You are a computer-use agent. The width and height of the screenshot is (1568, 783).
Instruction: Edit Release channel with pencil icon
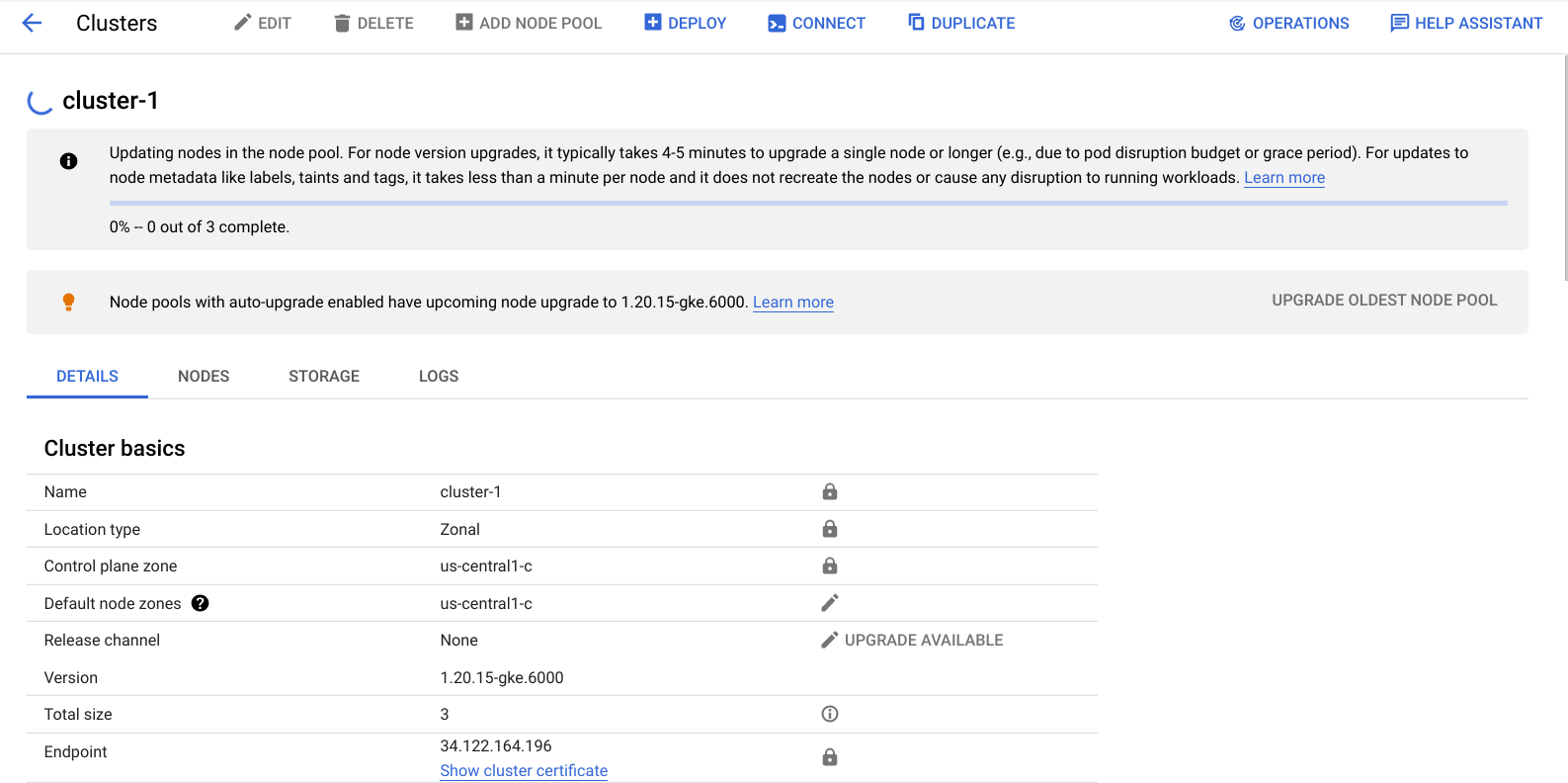pos(830,640)
